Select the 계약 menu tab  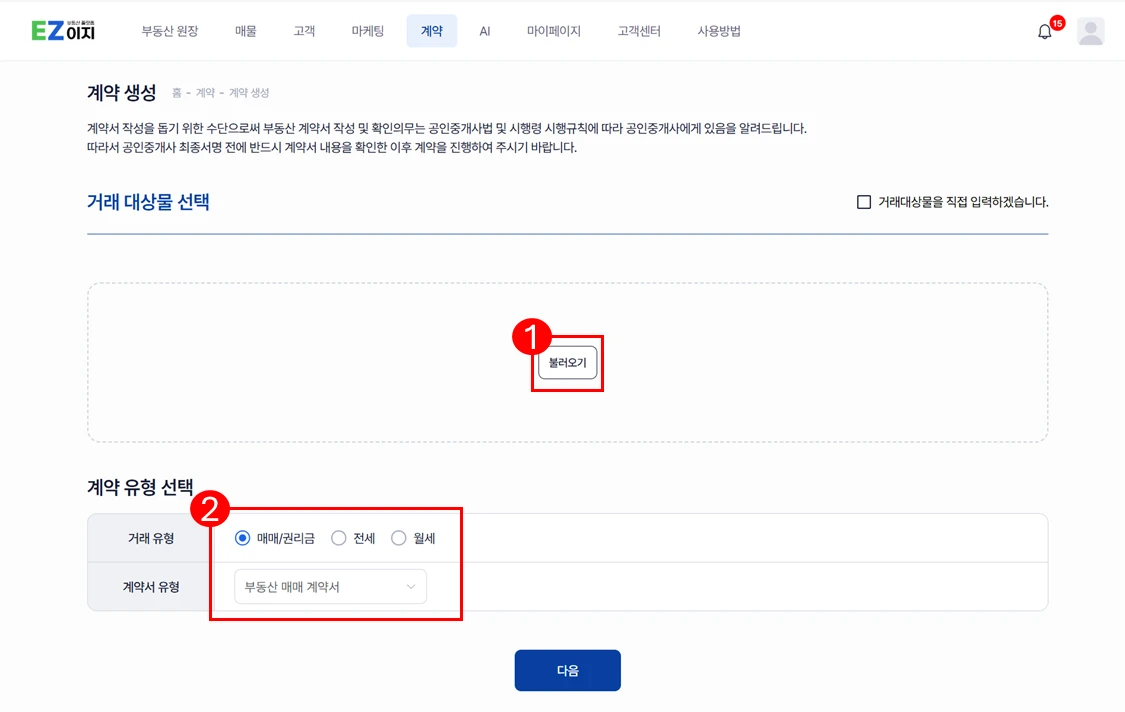[x=431, y=31]
